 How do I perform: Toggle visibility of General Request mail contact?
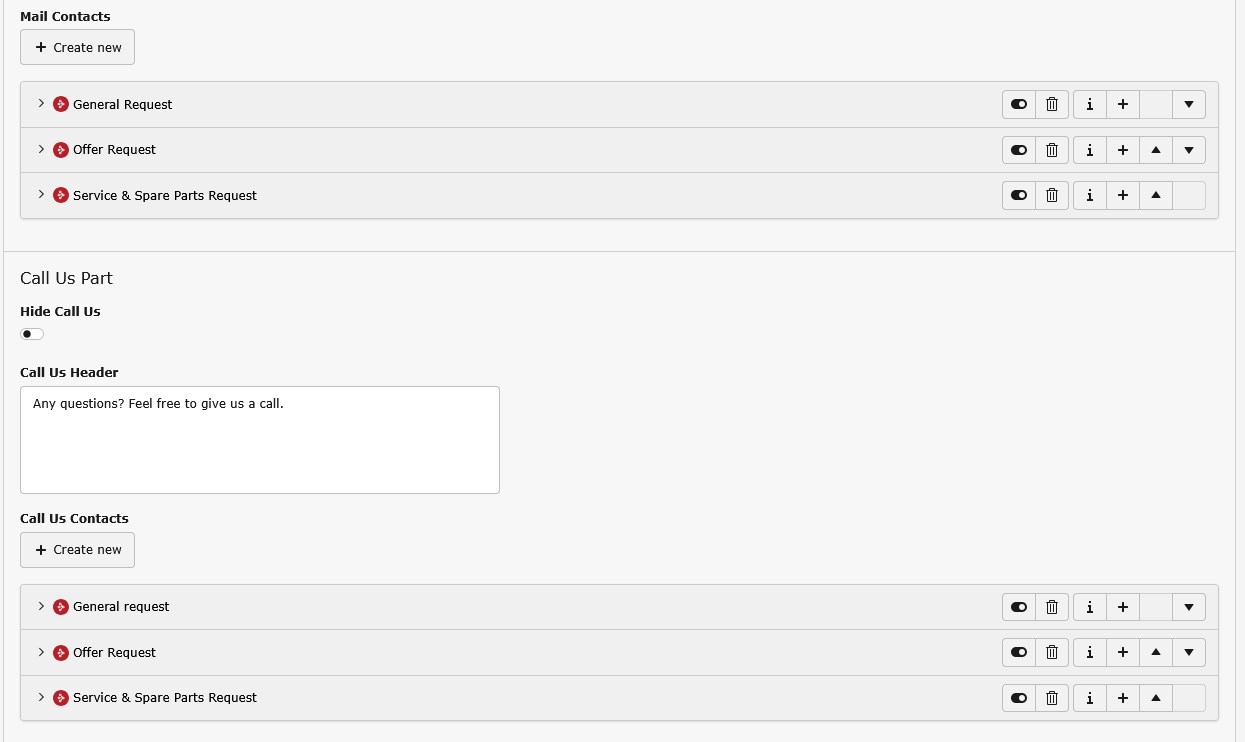click(x=1019, y=104)
